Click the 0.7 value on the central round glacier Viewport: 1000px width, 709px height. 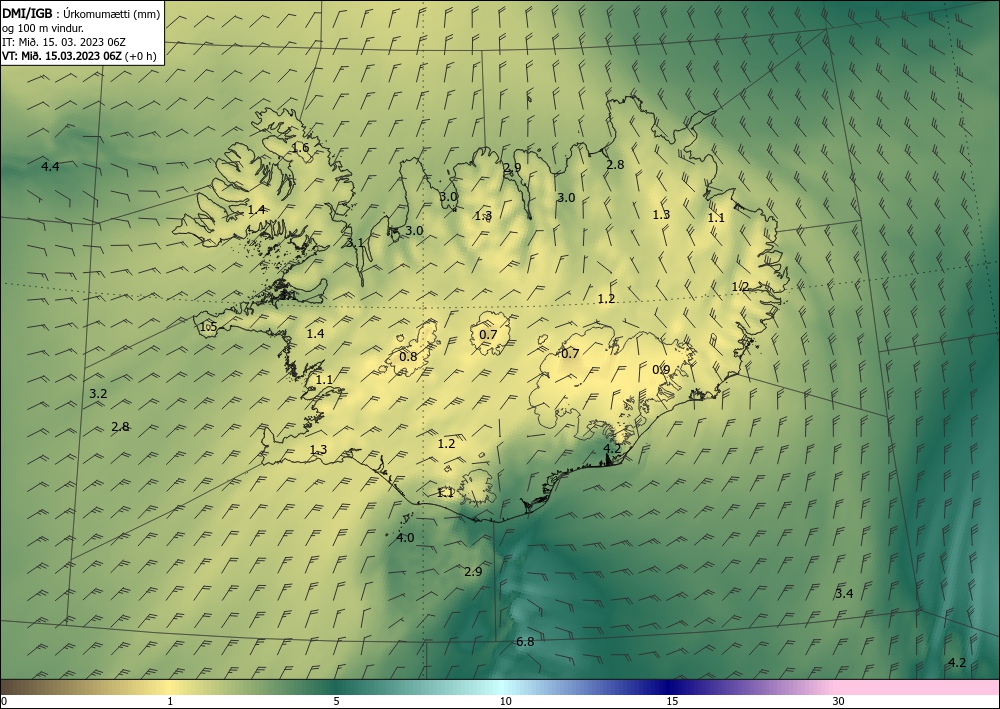(x=488, y=335)
